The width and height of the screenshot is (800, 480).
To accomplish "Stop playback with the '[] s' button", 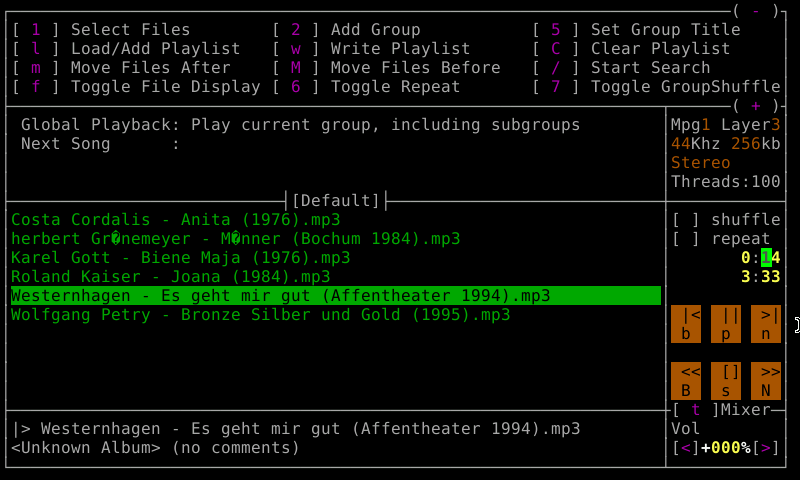I will (726, 381).
